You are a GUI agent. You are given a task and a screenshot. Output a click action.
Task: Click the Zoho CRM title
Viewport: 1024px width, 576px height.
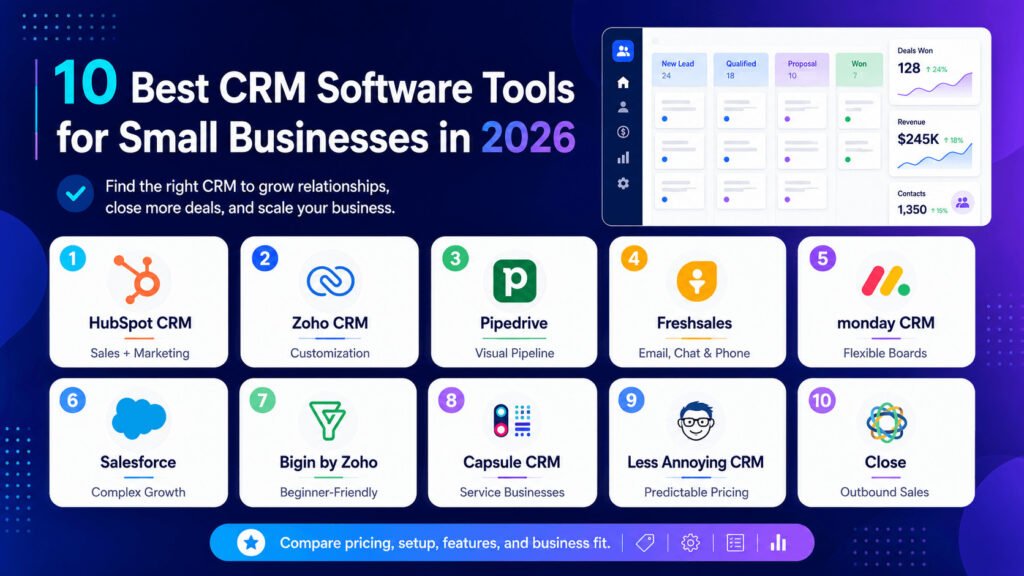[x=330, y=323]
